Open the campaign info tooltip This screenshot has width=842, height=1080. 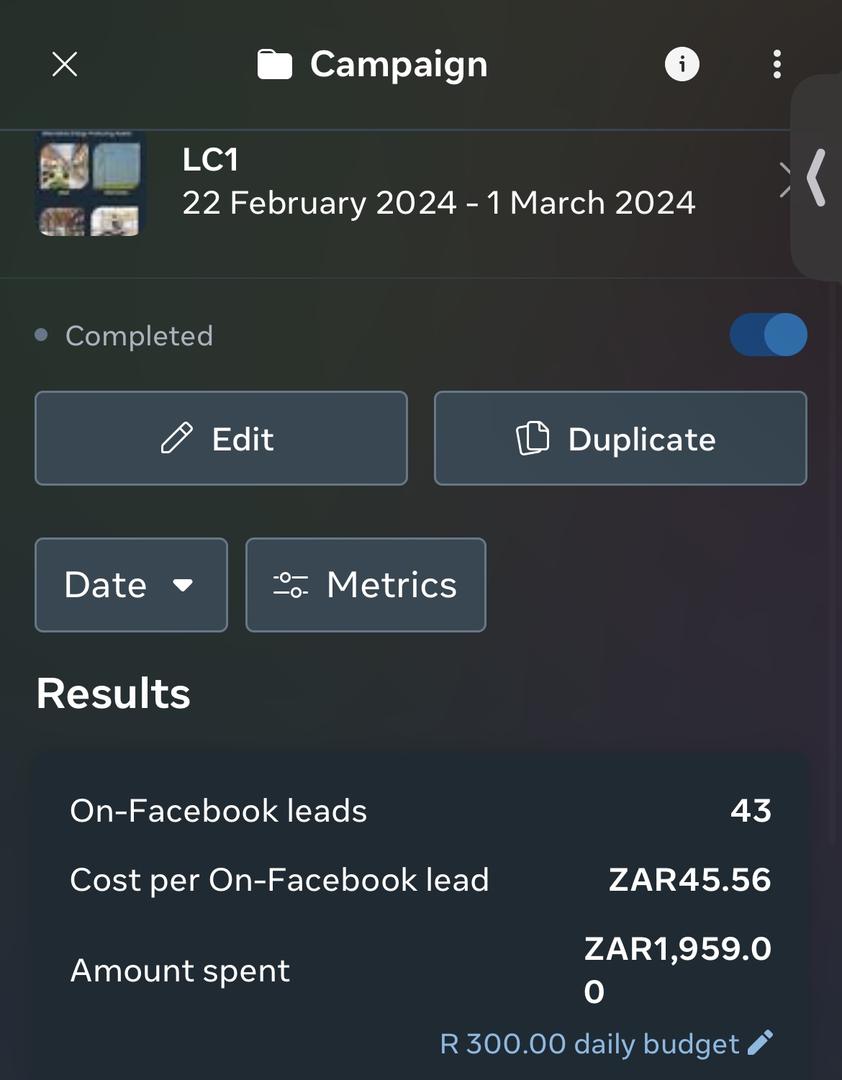click(681, 63)
